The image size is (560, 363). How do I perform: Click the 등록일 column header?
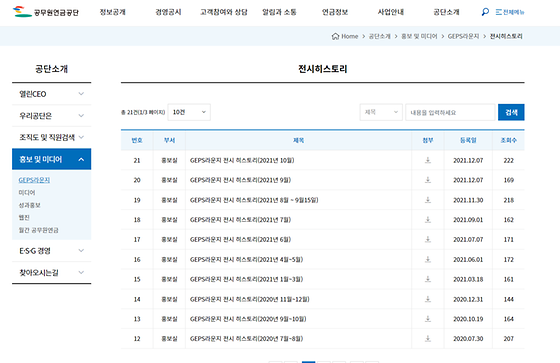468,140
